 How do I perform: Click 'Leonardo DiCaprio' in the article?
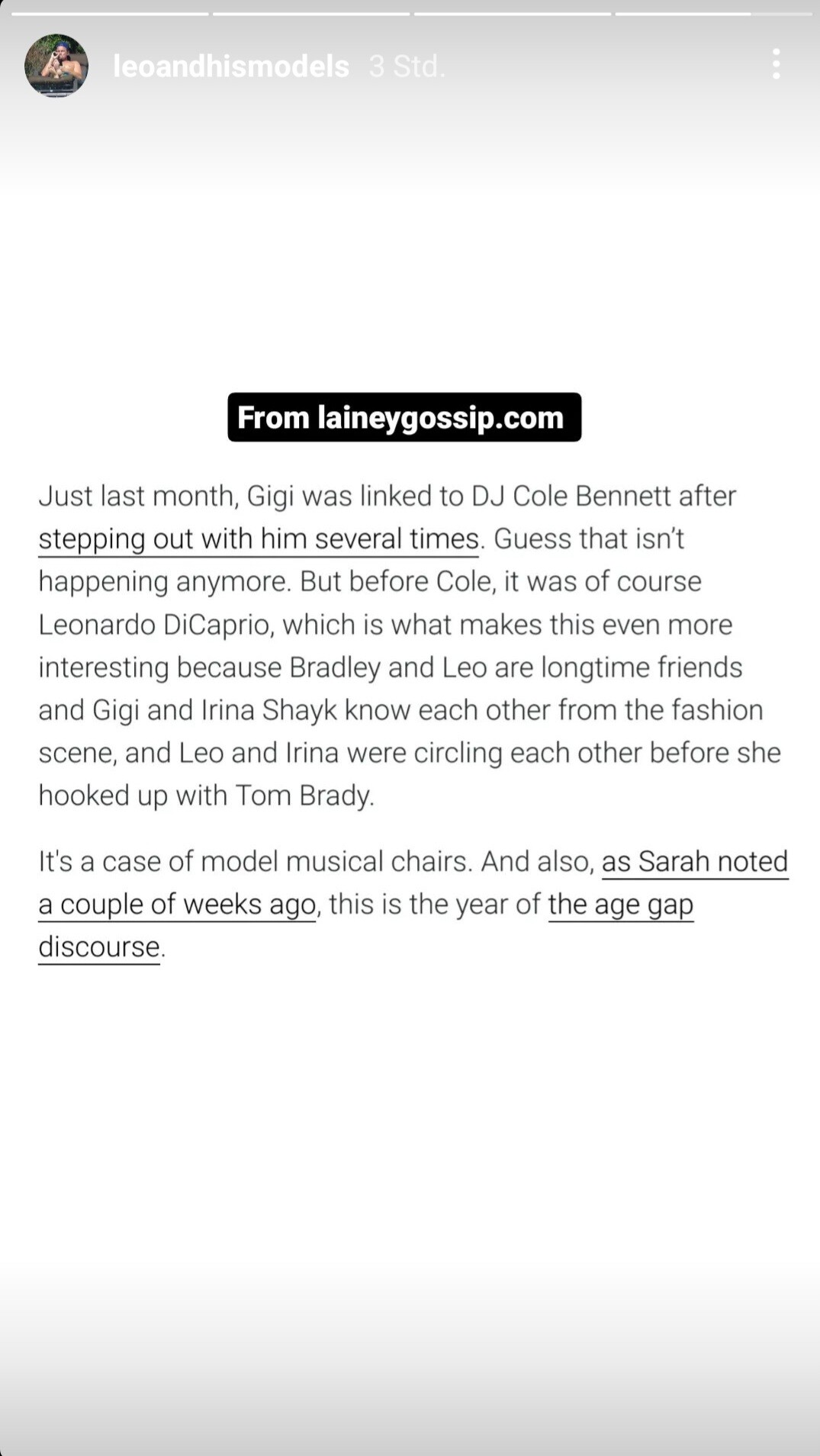click(156, 625)
